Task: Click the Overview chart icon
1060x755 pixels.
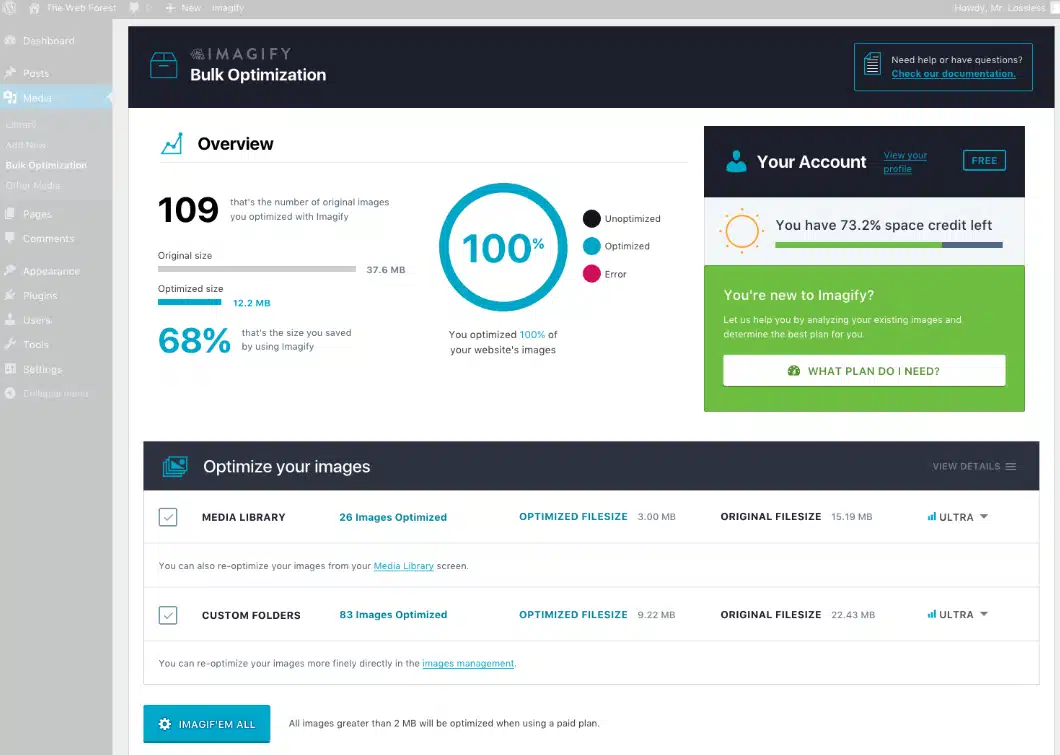Action: coord(172,143)
